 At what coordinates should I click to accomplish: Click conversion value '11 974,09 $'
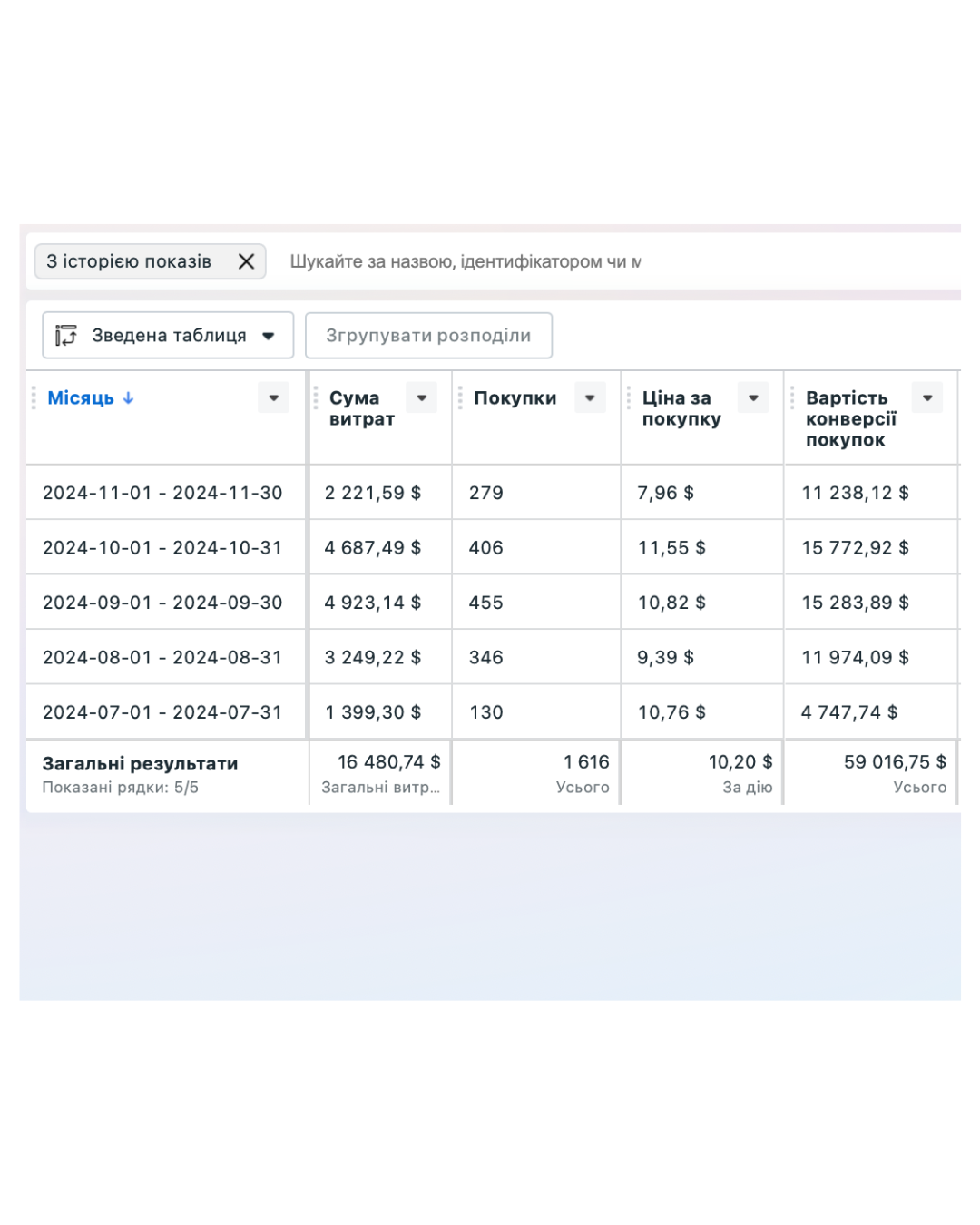coord(855,658)
